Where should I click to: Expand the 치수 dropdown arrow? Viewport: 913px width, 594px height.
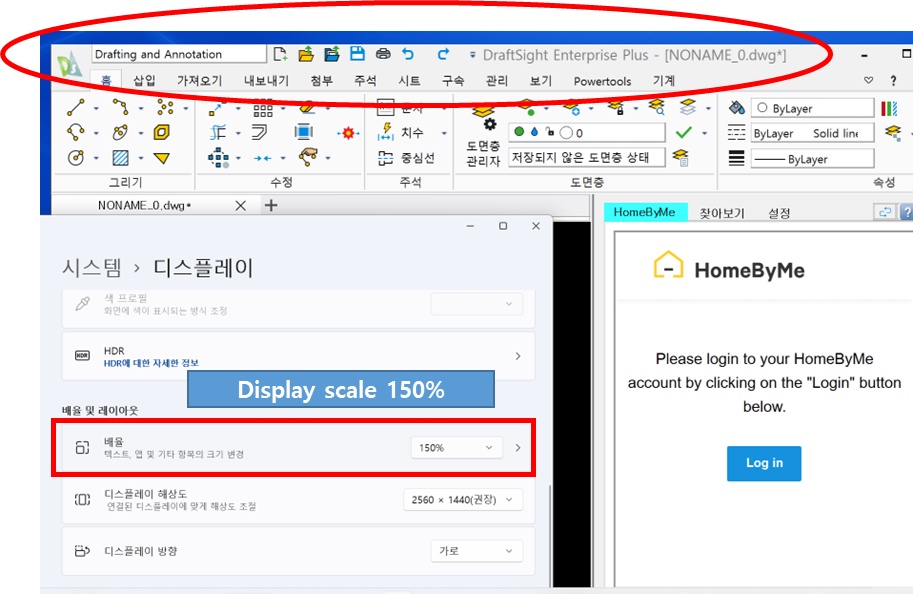(x=444, y=133)
